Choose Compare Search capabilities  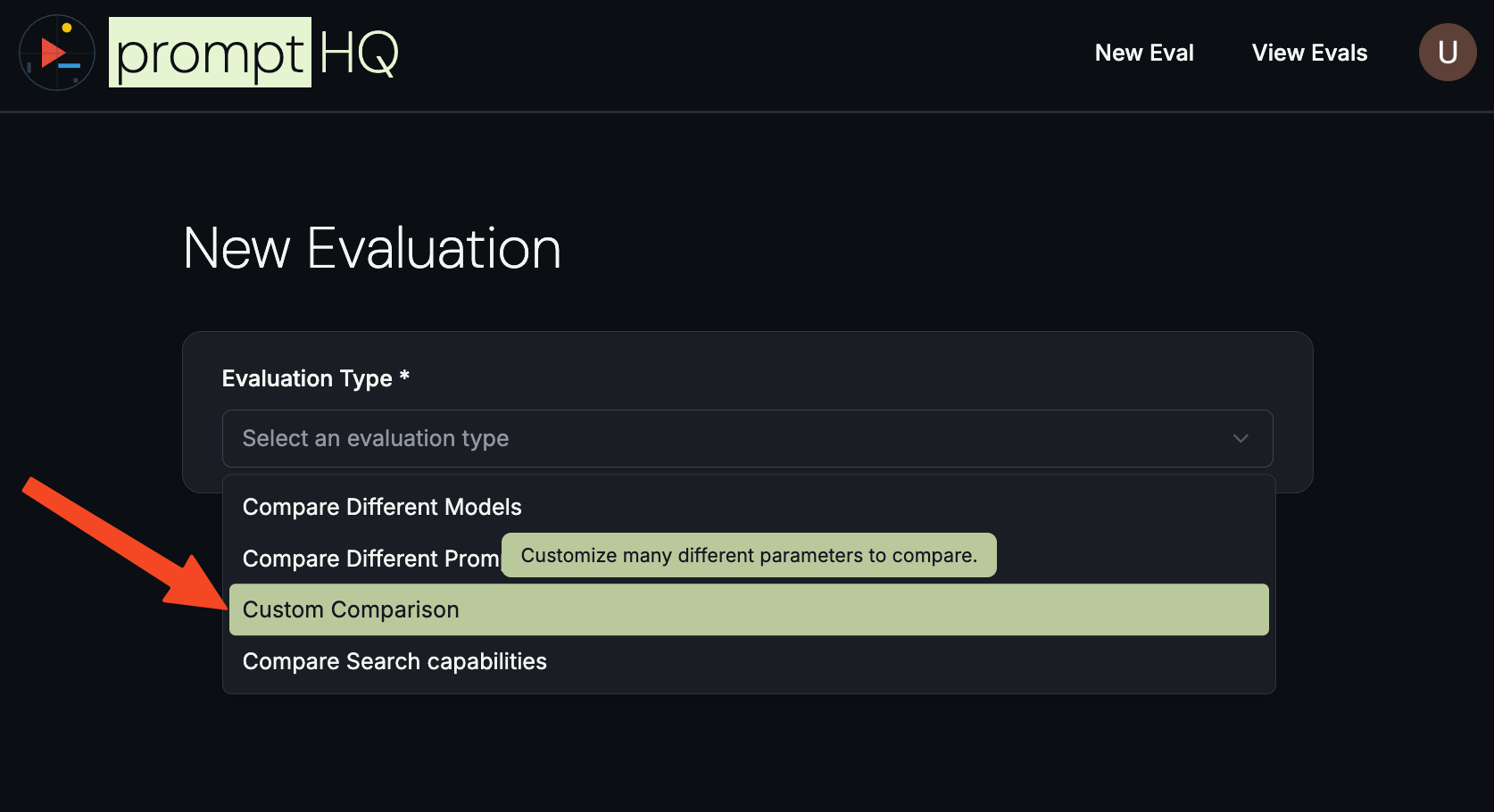click(x=394, y=661)
